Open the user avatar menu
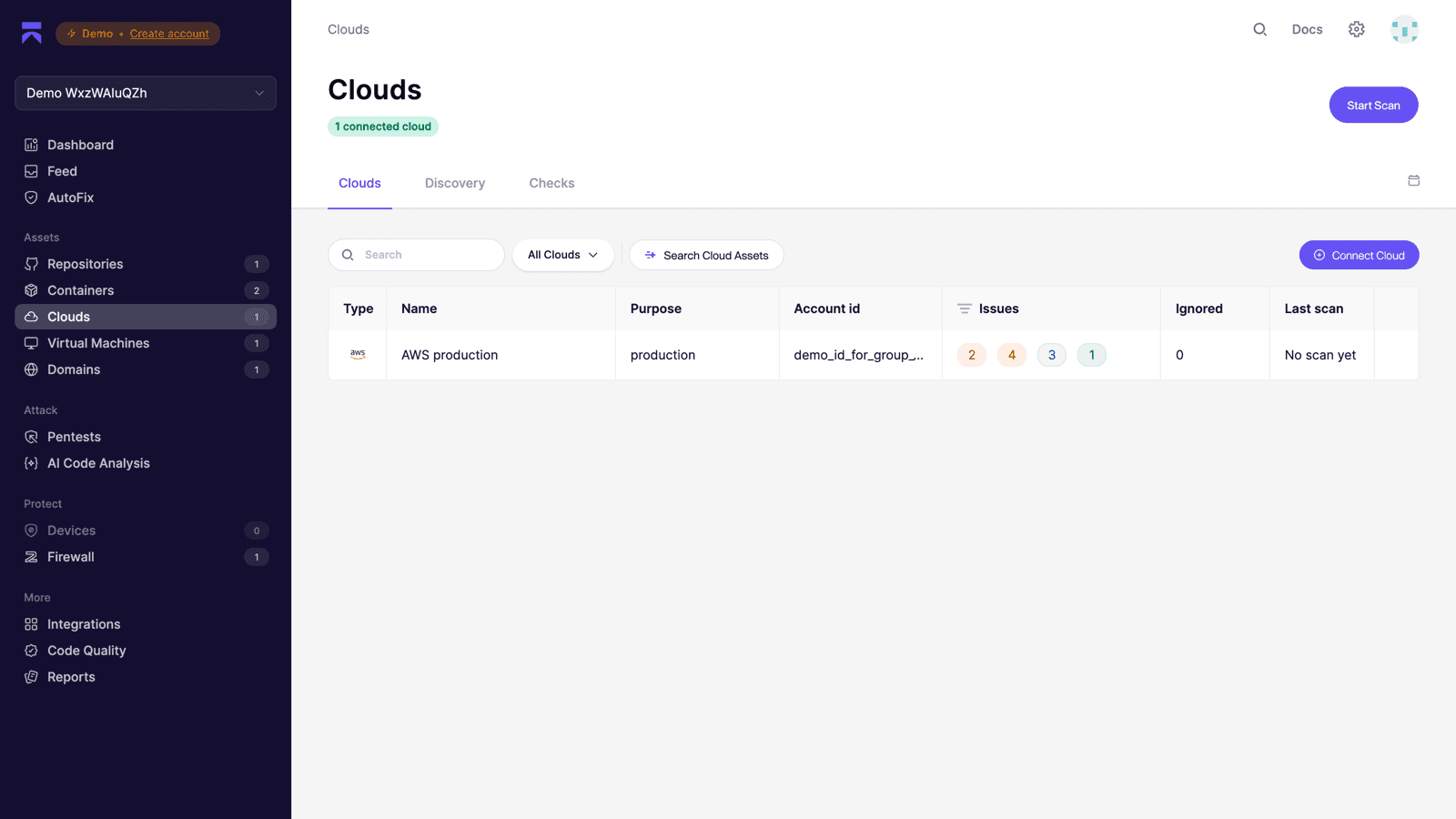The width and height of the screenshot is (1456, 819). 1404,29
